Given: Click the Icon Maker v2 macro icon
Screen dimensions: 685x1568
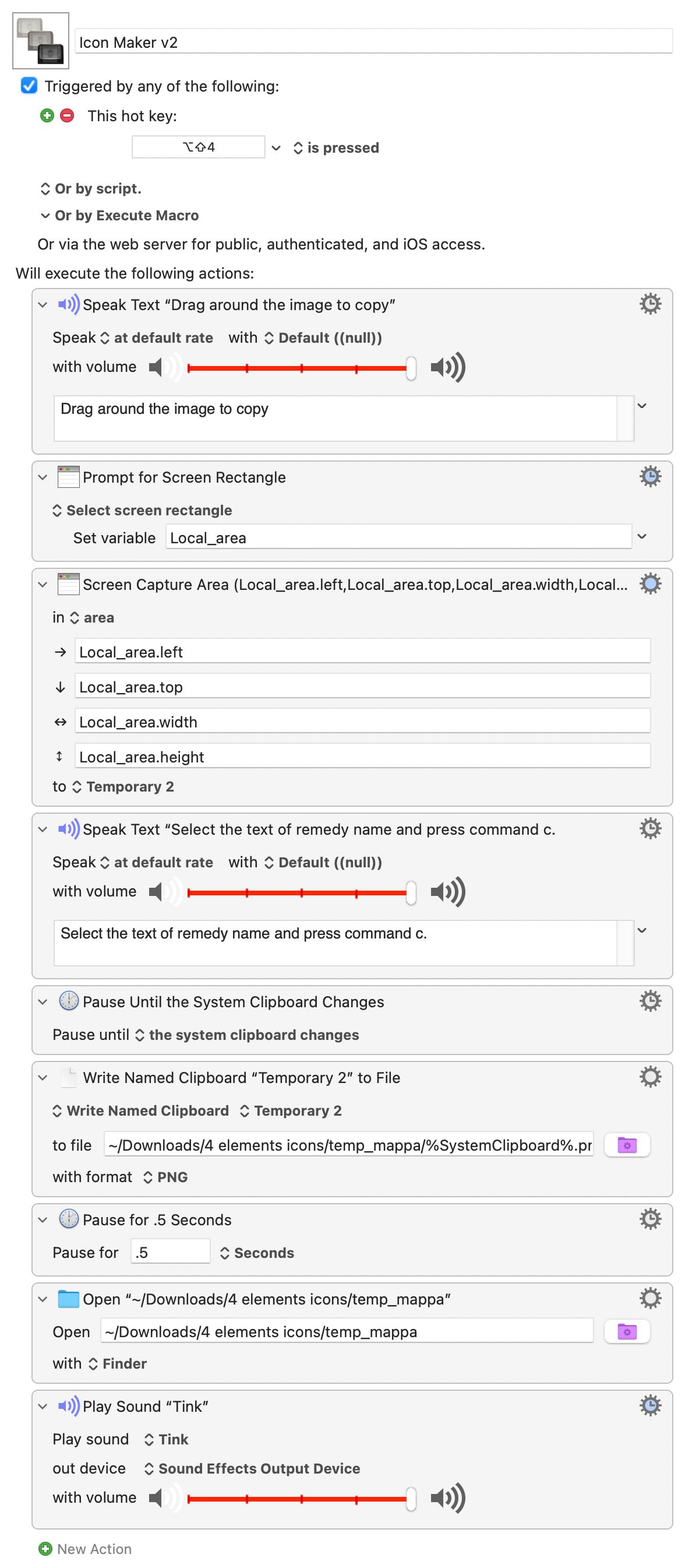Looking at the screenshot, I should pos(40,41).
